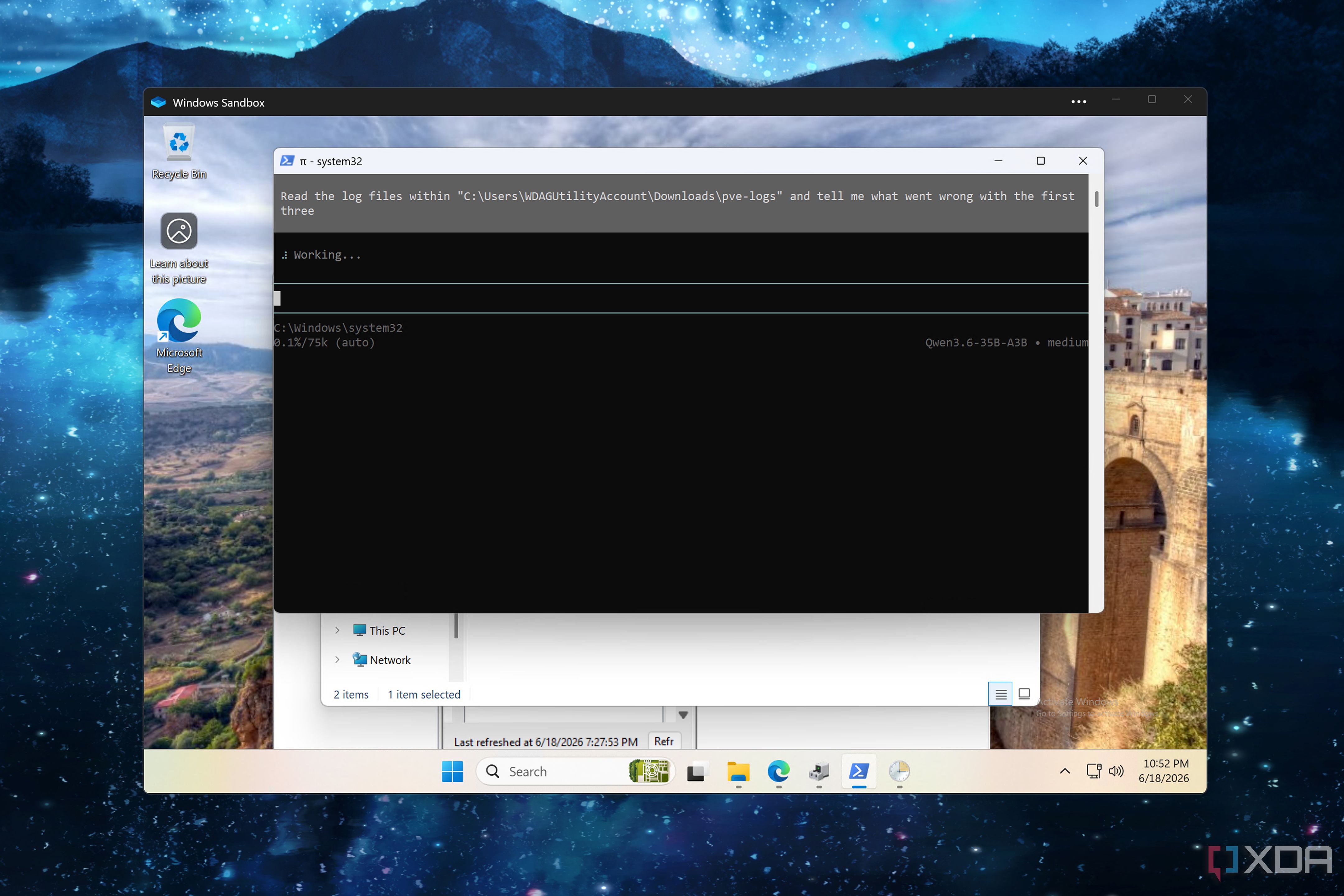Image resolution: width=1344 pixels, height=896 pixels.
Task: Open Microsoft Edge from the taskbar
Action: point(778,772)
